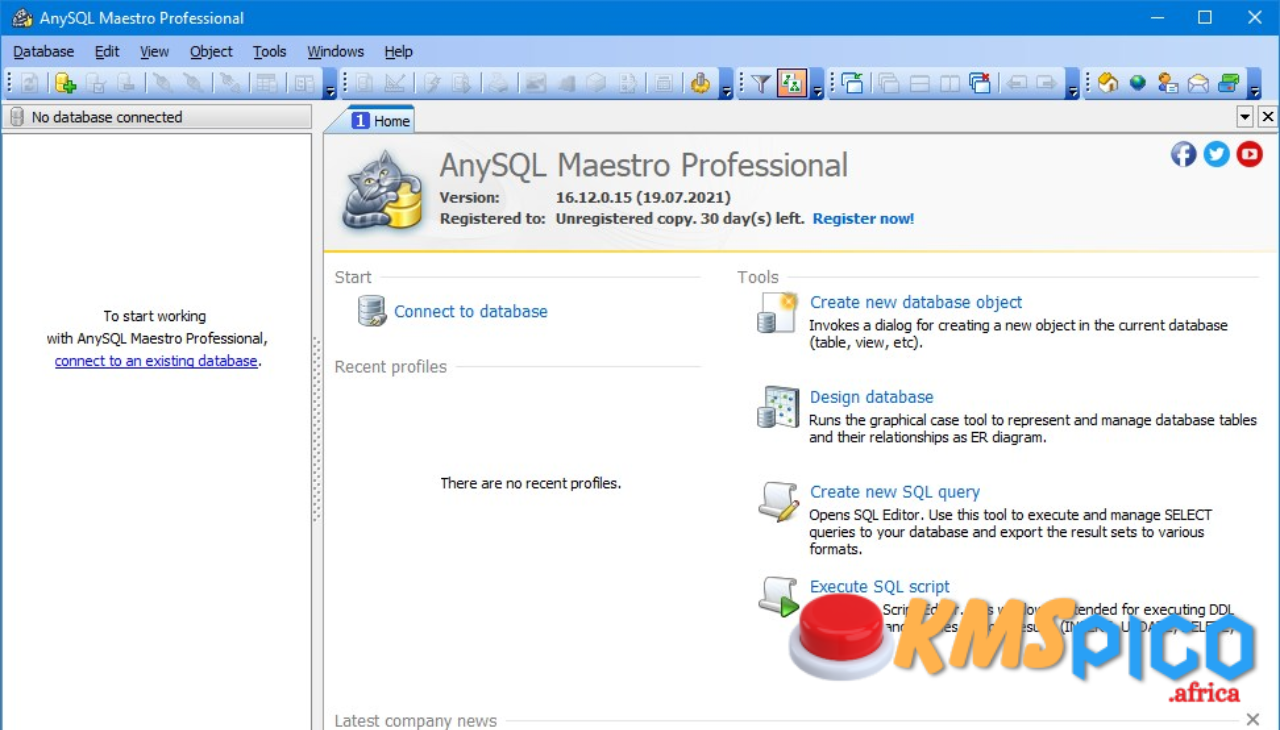
Task: Open the Object menu
Action: click(x=211, y=52)
